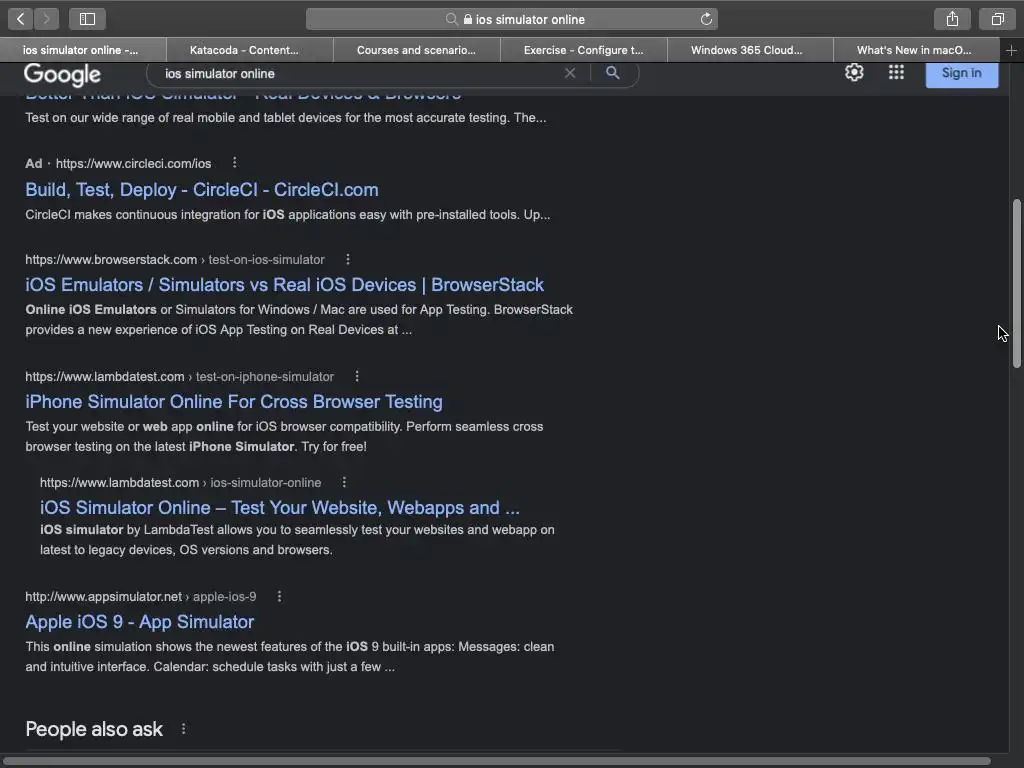1024x768 pixels.
Task: Open iOS Simulator Online – Test Your Website link
Action: point(280,507)
